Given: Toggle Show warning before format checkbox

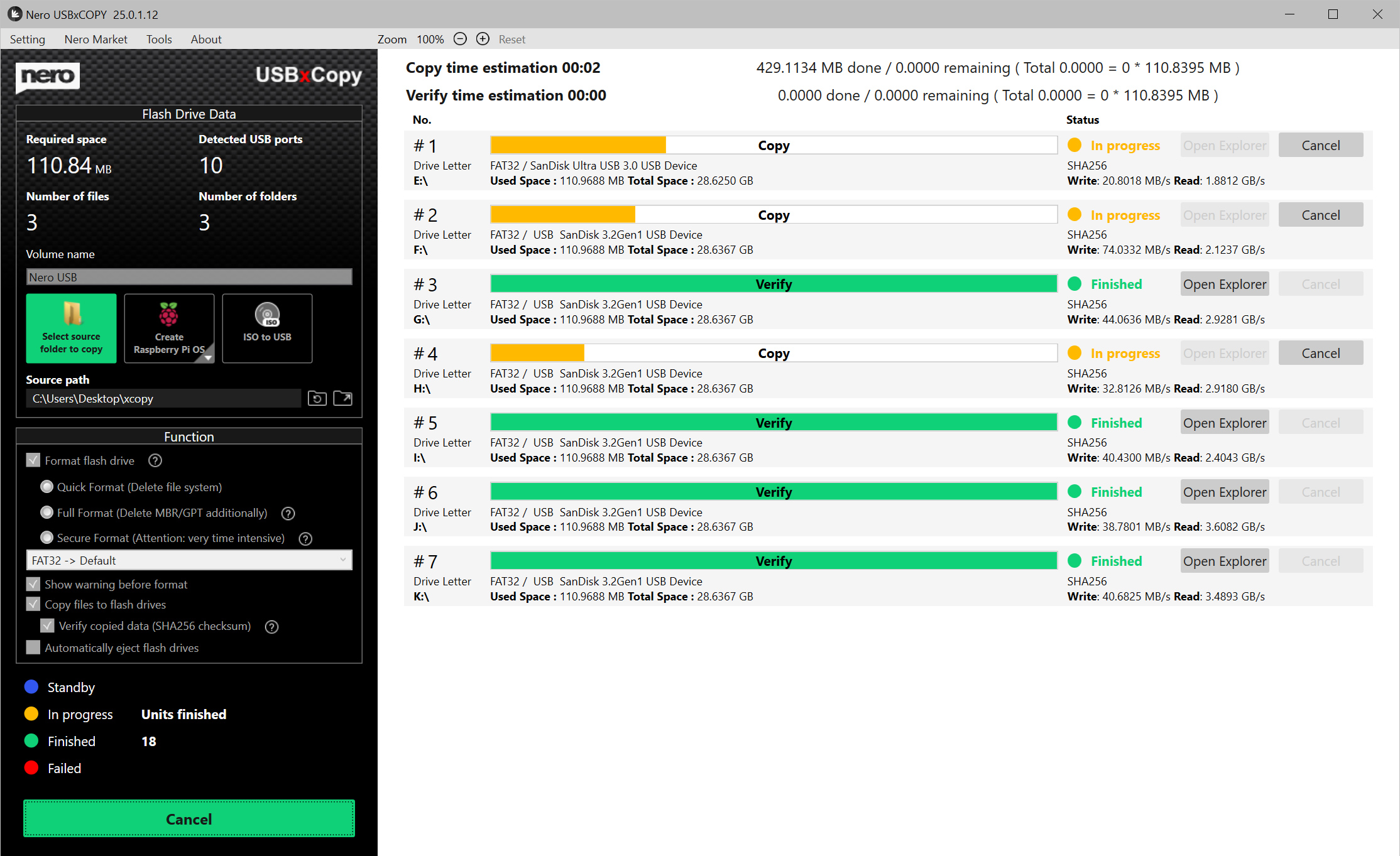Looking at the screenshot, I should pos(33,584).
